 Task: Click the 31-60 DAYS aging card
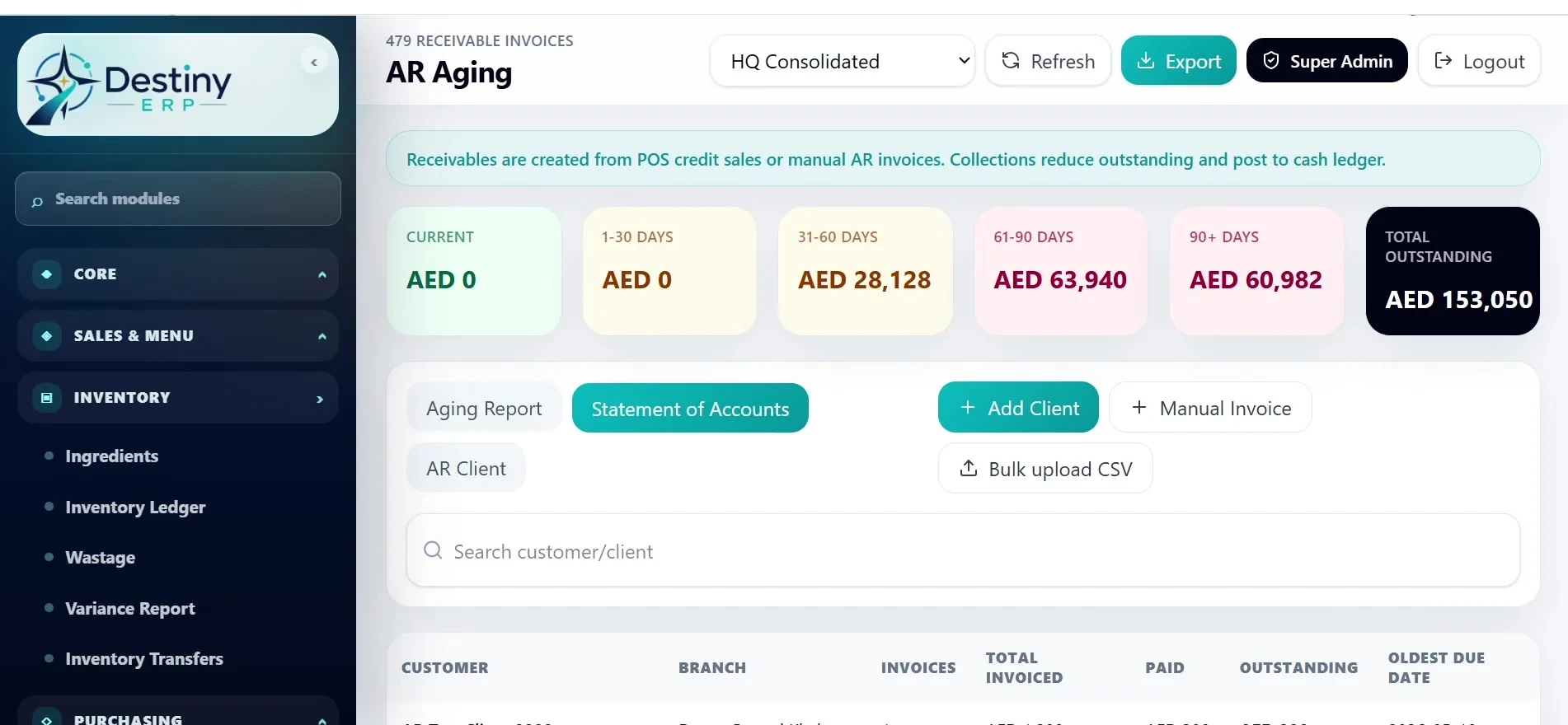(866, 271)
